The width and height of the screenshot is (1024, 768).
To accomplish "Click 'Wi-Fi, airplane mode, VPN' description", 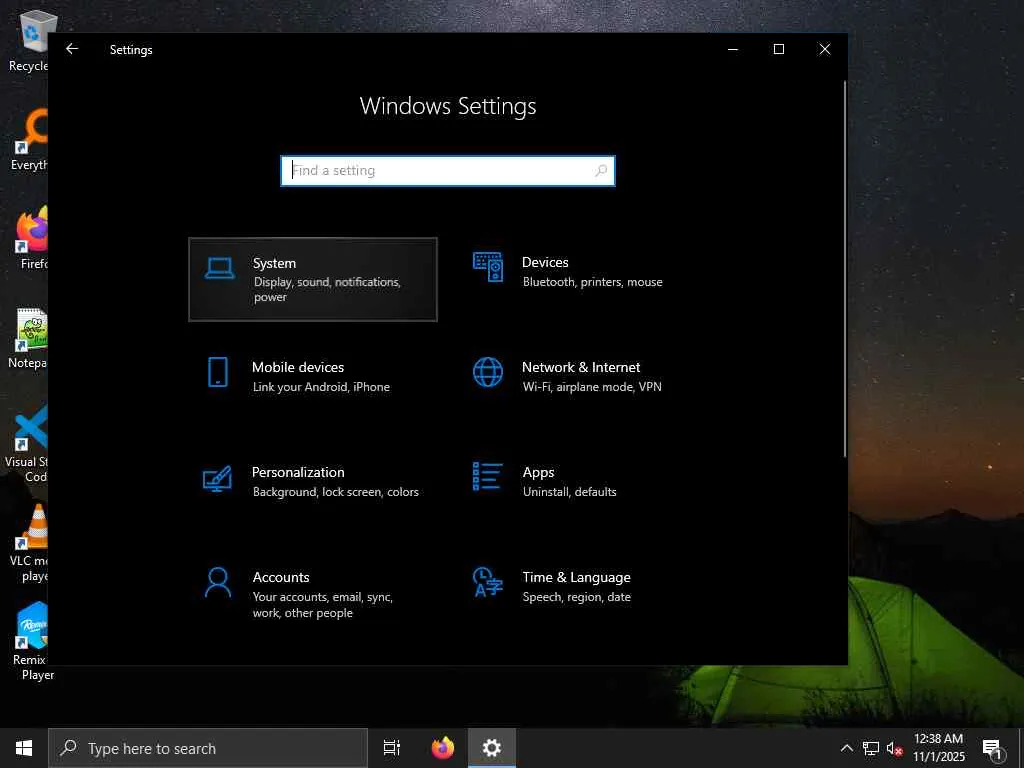I will [592, 387].
